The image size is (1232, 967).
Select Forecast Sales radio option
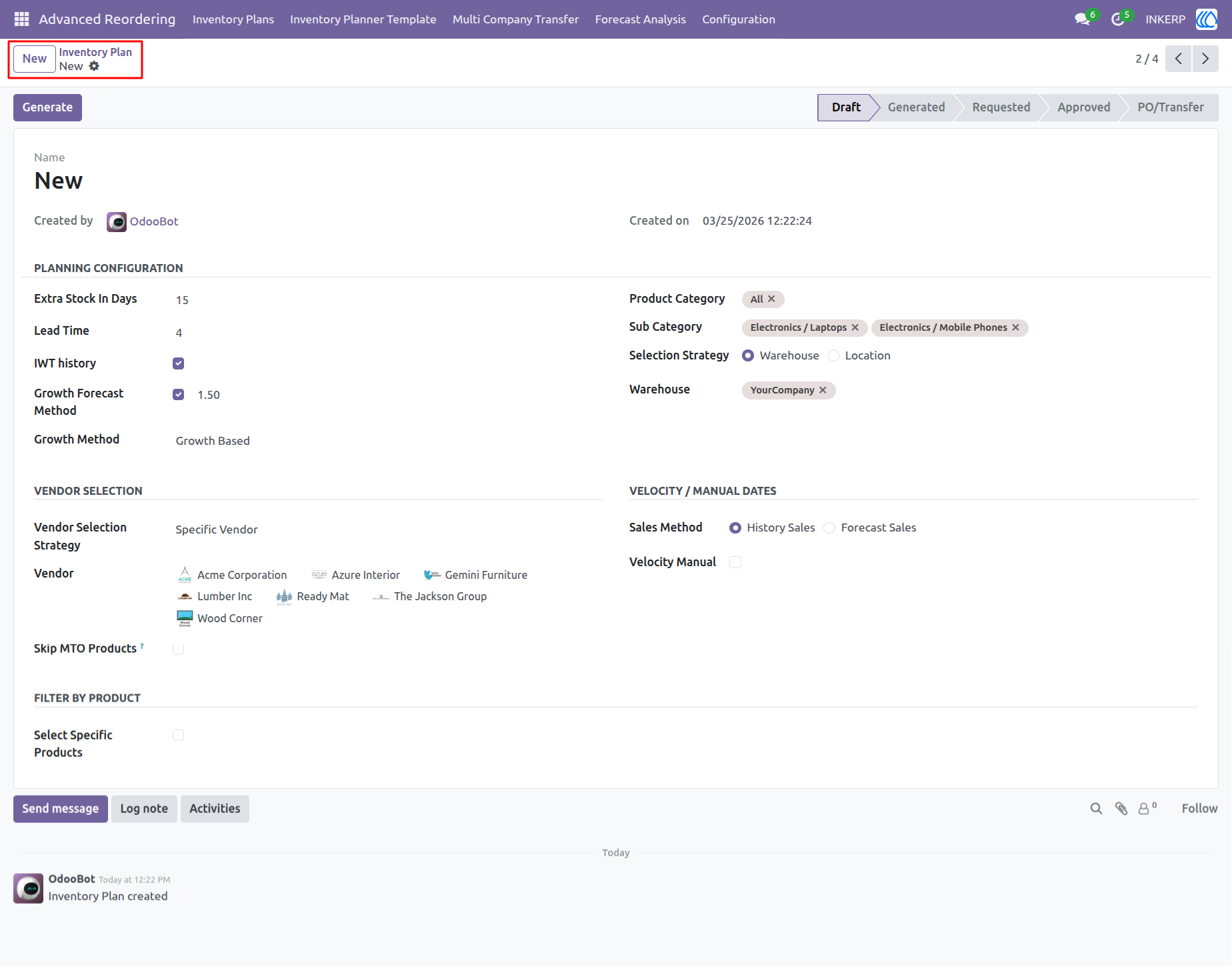pyautogui.click(x=829, y=528)
